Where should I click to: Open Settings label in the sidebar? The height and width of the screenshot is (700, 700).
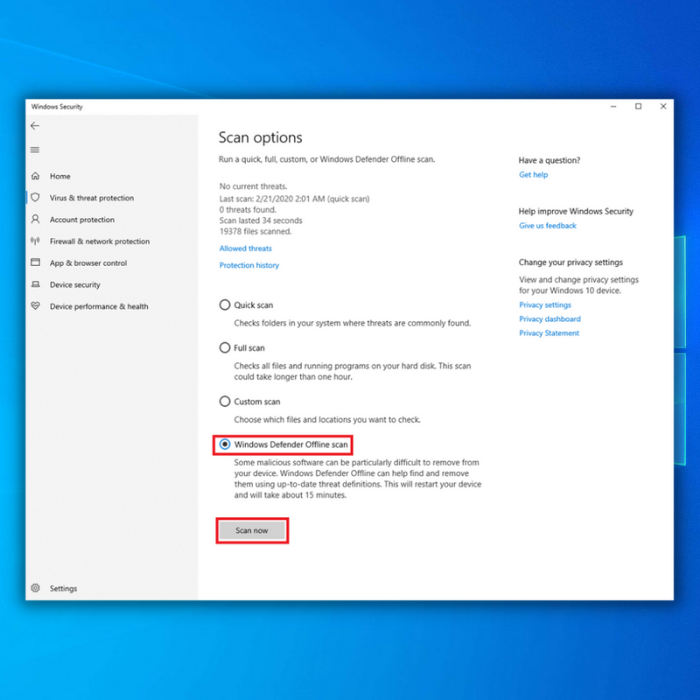point(63,588)
